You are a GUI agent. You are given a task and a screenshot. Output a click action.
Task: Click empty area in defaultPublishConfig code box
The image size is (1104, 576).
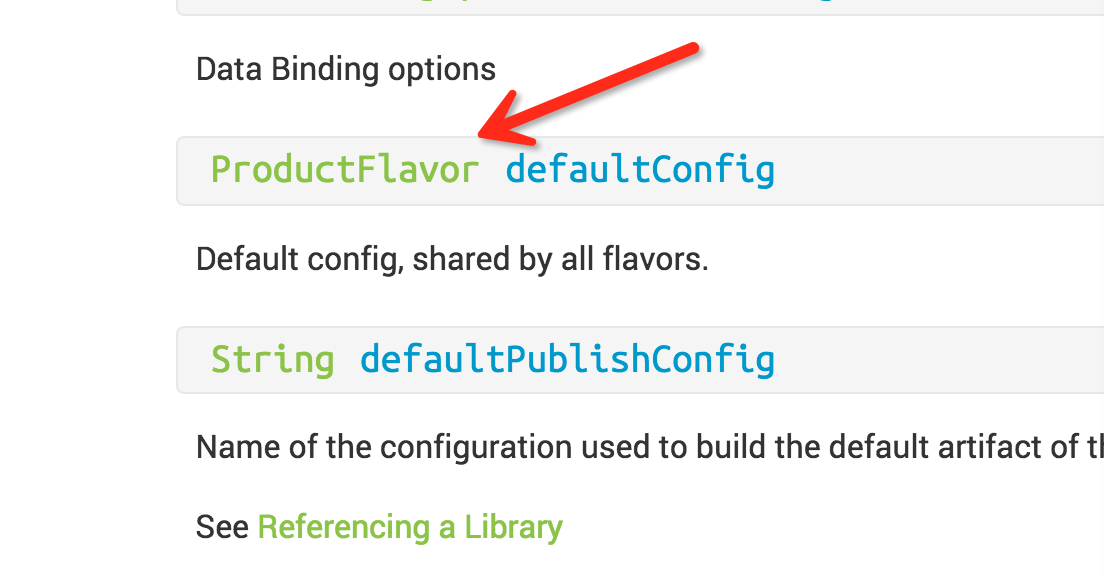coord(936,360)
